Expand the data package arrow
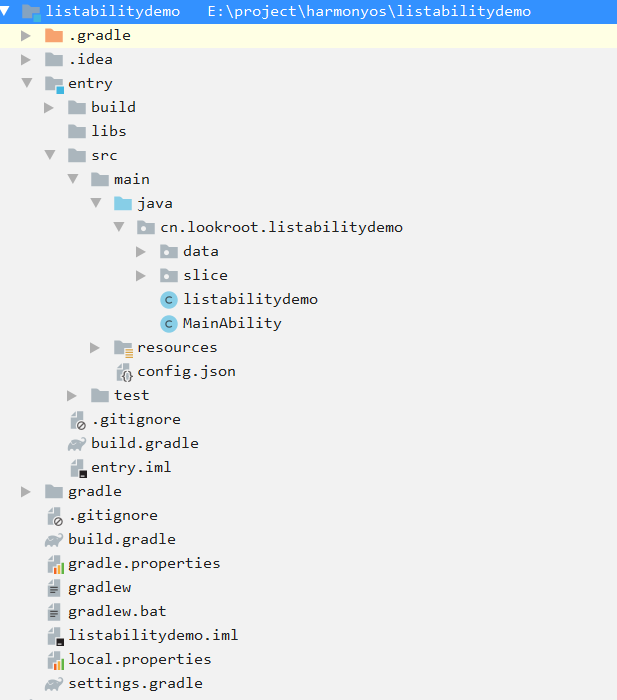This screenshot has height=700, width=617. click(141, 251)
